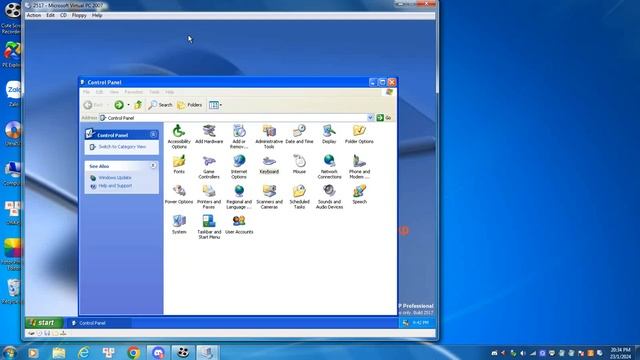Open the Views dropdown button
Screen dimensions: 640x360
tap(215, 105)
